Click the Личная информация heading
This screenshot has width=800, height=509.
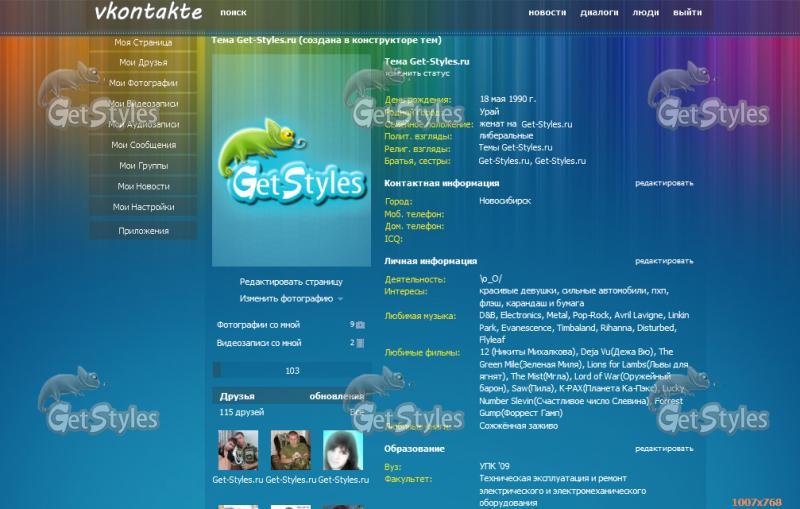click(x=431, y=261)
